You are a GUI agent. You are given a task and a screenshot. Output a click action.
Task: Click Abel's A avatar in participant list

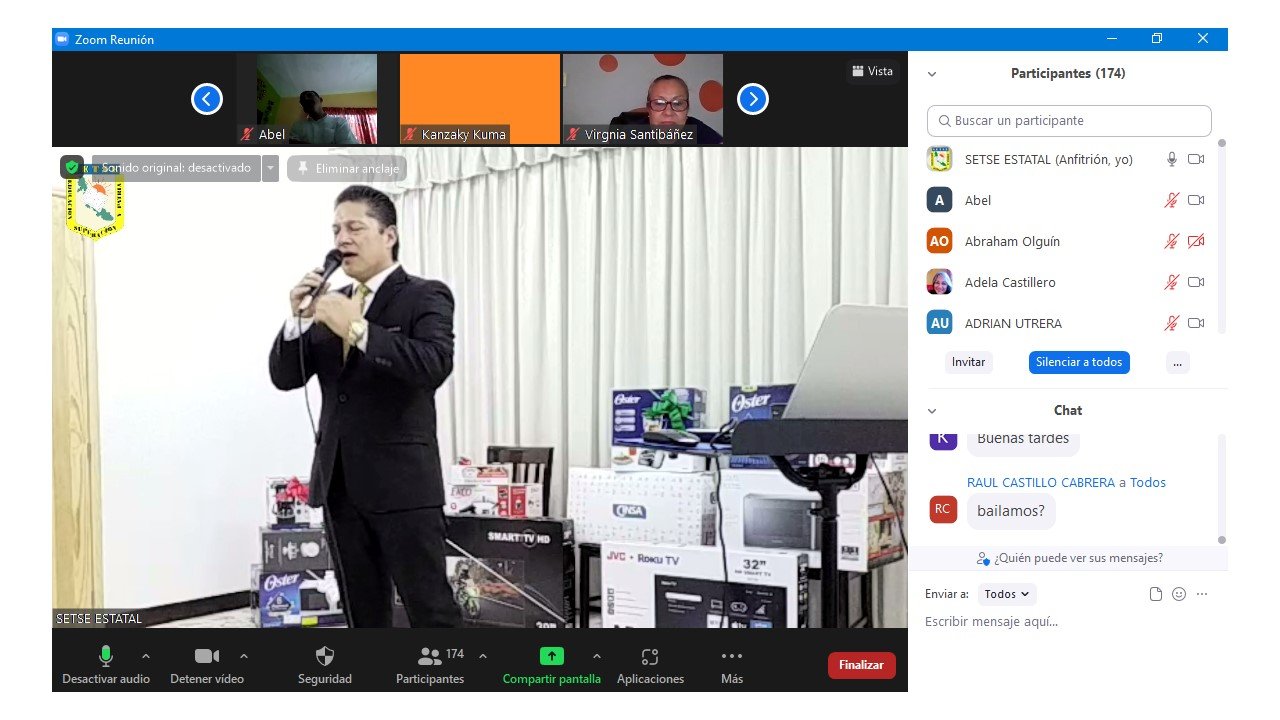point(939,200)
